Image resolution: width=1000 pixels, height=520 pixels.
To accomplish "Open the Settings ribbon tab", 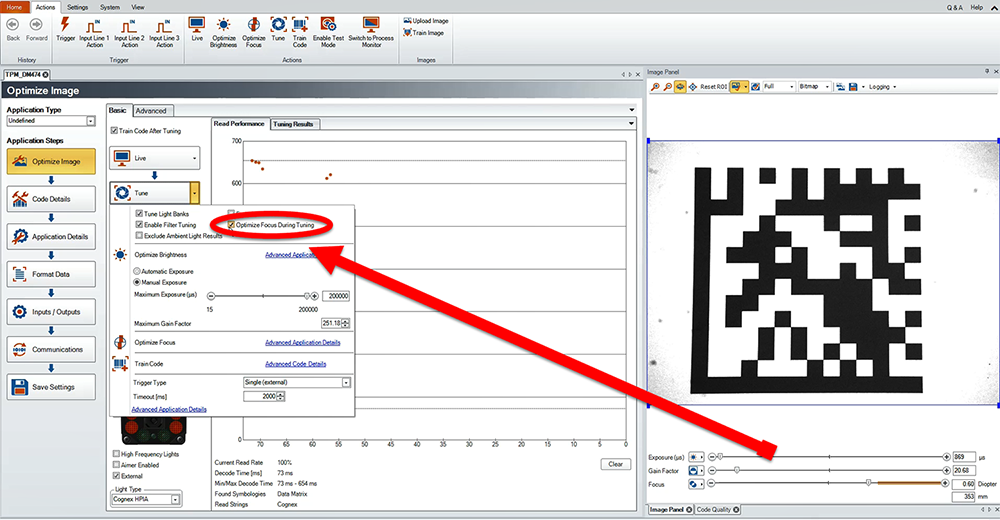I will 78,6.
